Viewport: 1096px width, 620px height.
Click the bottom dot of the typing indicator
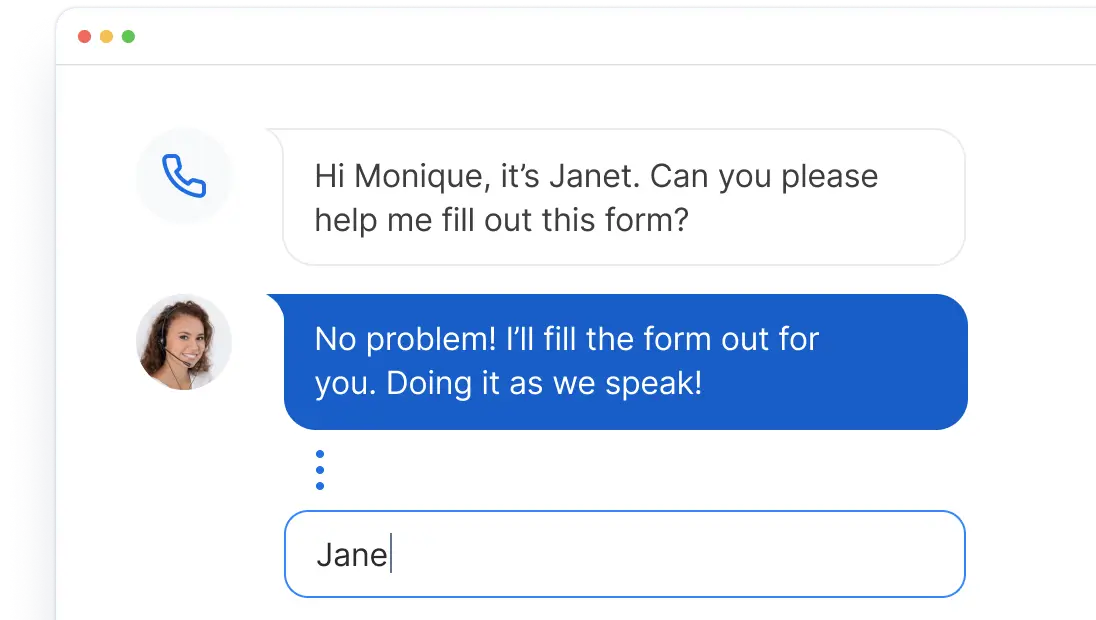(320, 486)
